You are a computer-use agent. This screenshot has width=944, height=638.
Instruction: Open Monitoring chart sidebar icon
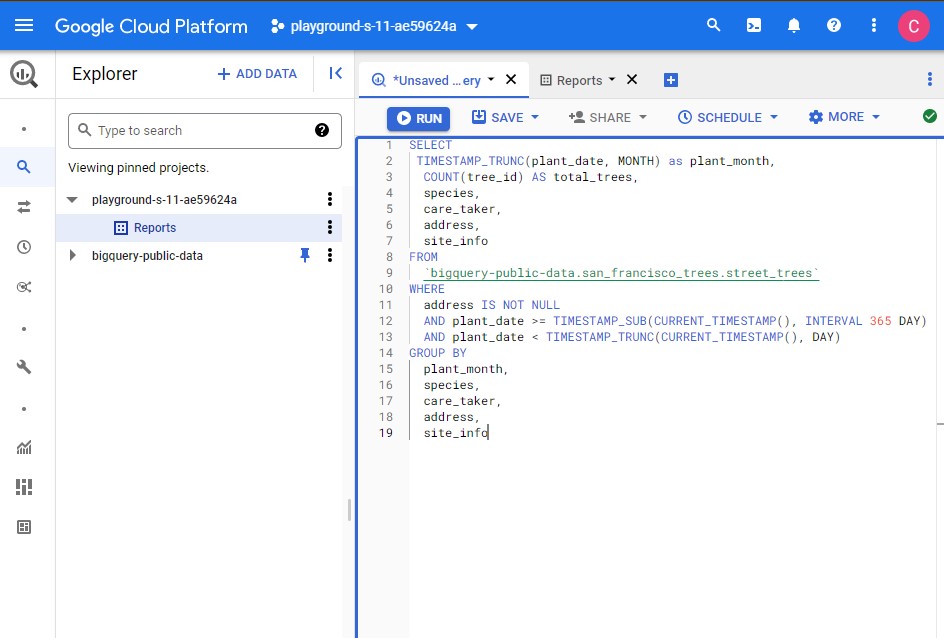[x=23, y=447]
